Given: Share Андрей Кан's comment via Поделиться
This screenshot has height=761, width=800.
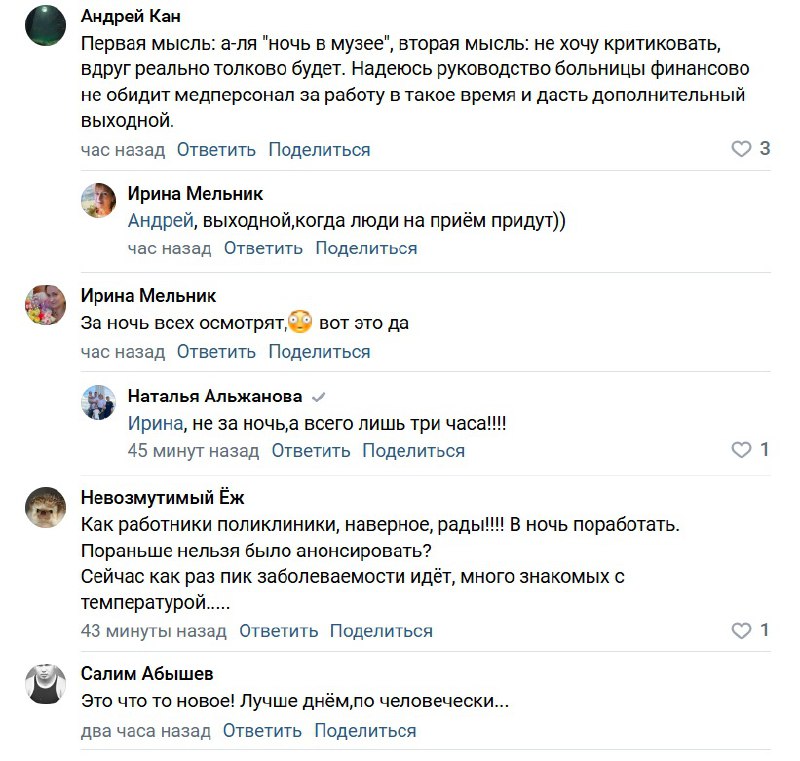Looking at the screenshot, I should click(319, 150).
